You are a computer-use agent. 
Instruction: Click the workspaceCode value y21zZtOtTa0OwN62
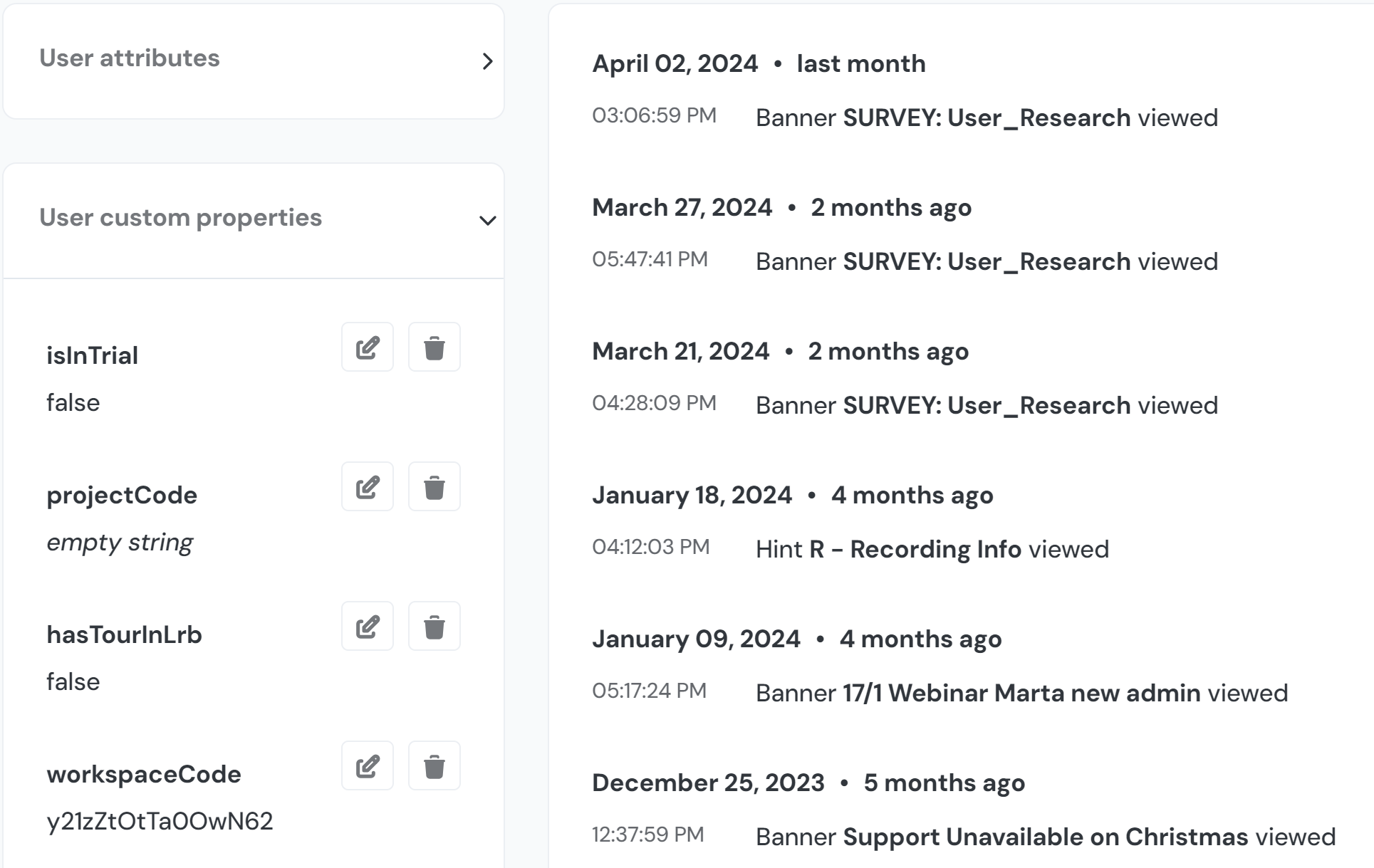point(160,822)
